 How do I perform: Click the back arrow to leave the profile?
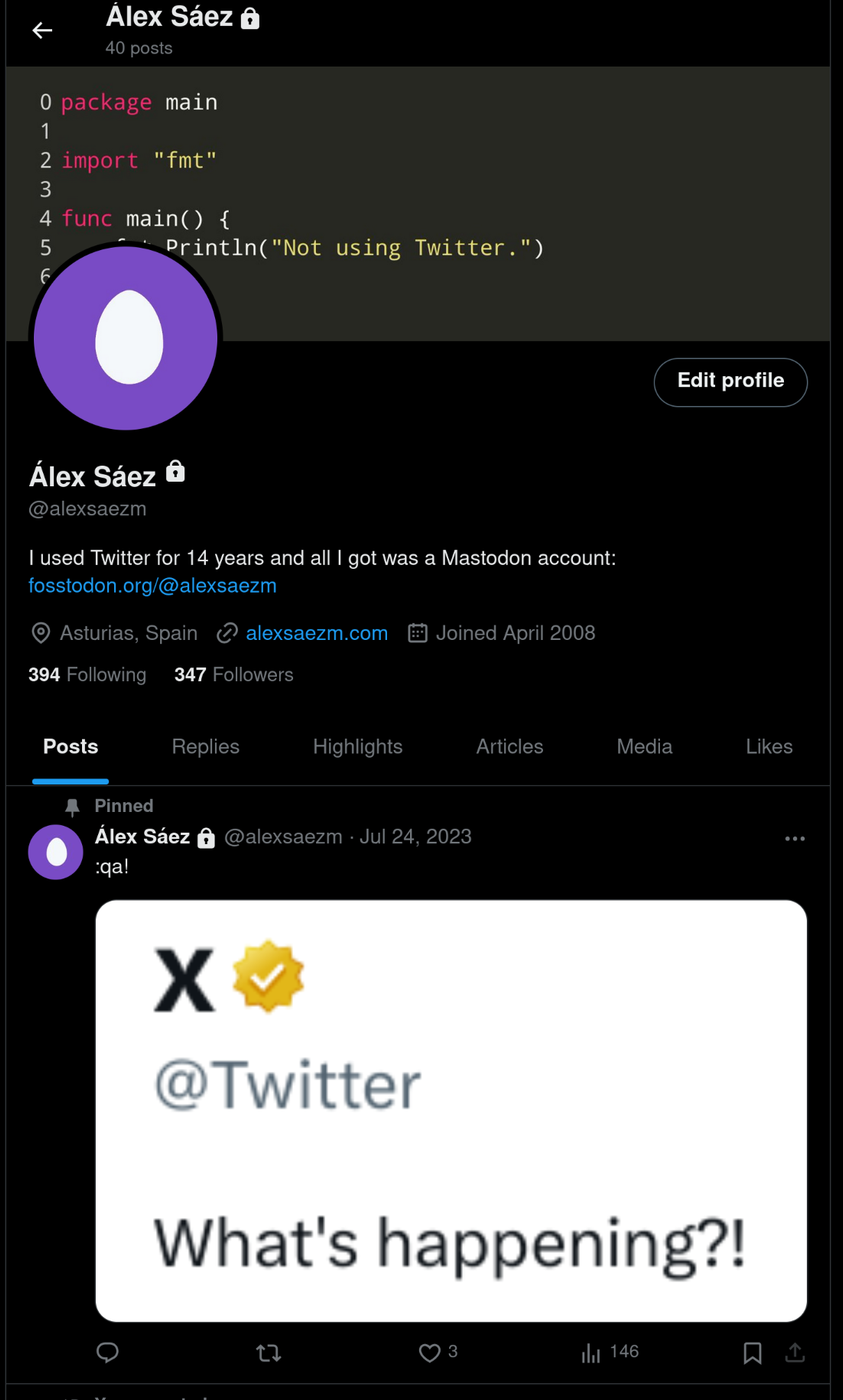42,30
